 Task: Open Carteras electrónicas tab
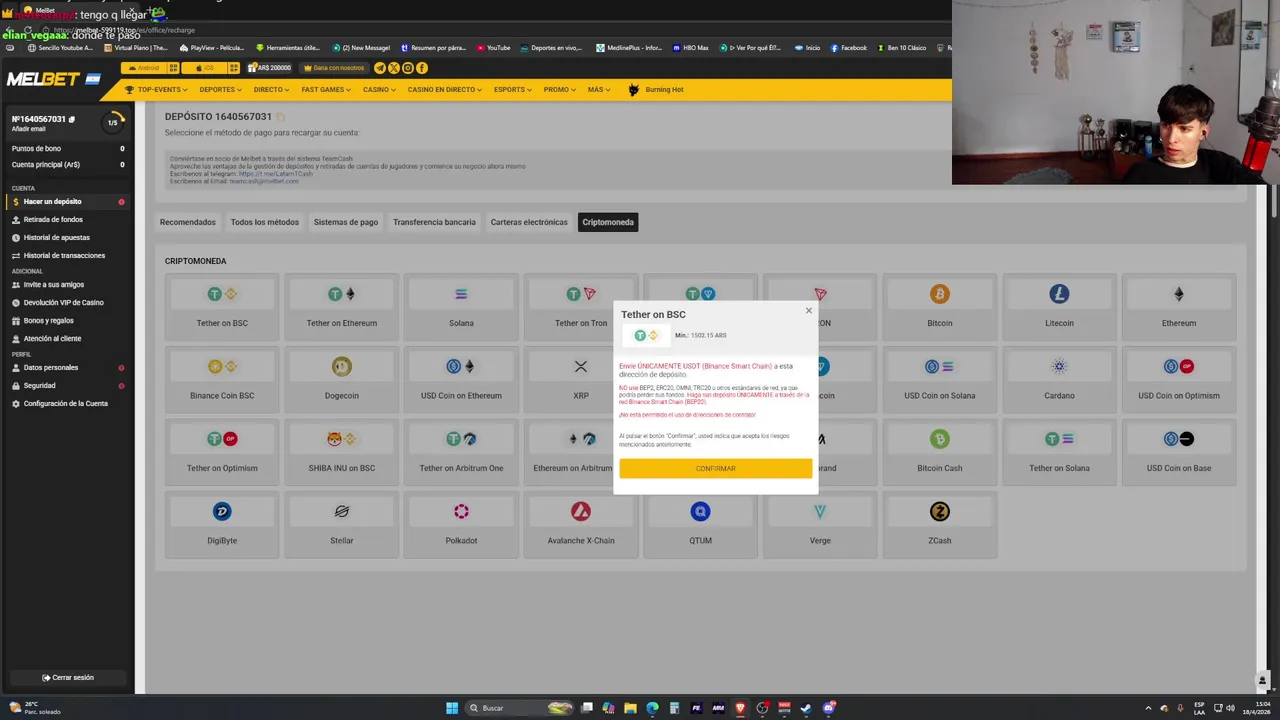[x=529, y=222]
